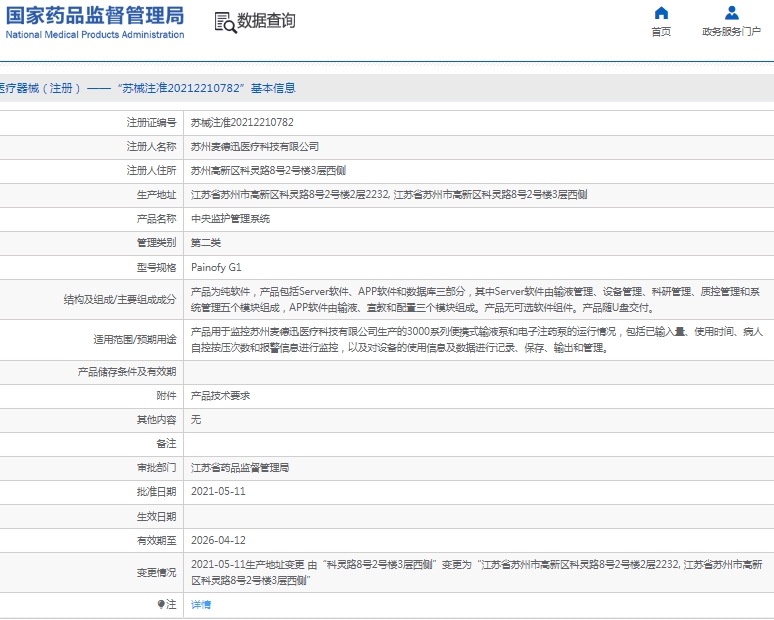Click the 管理类别 row label
Screen dimensions: 774x620
(156, 243)
